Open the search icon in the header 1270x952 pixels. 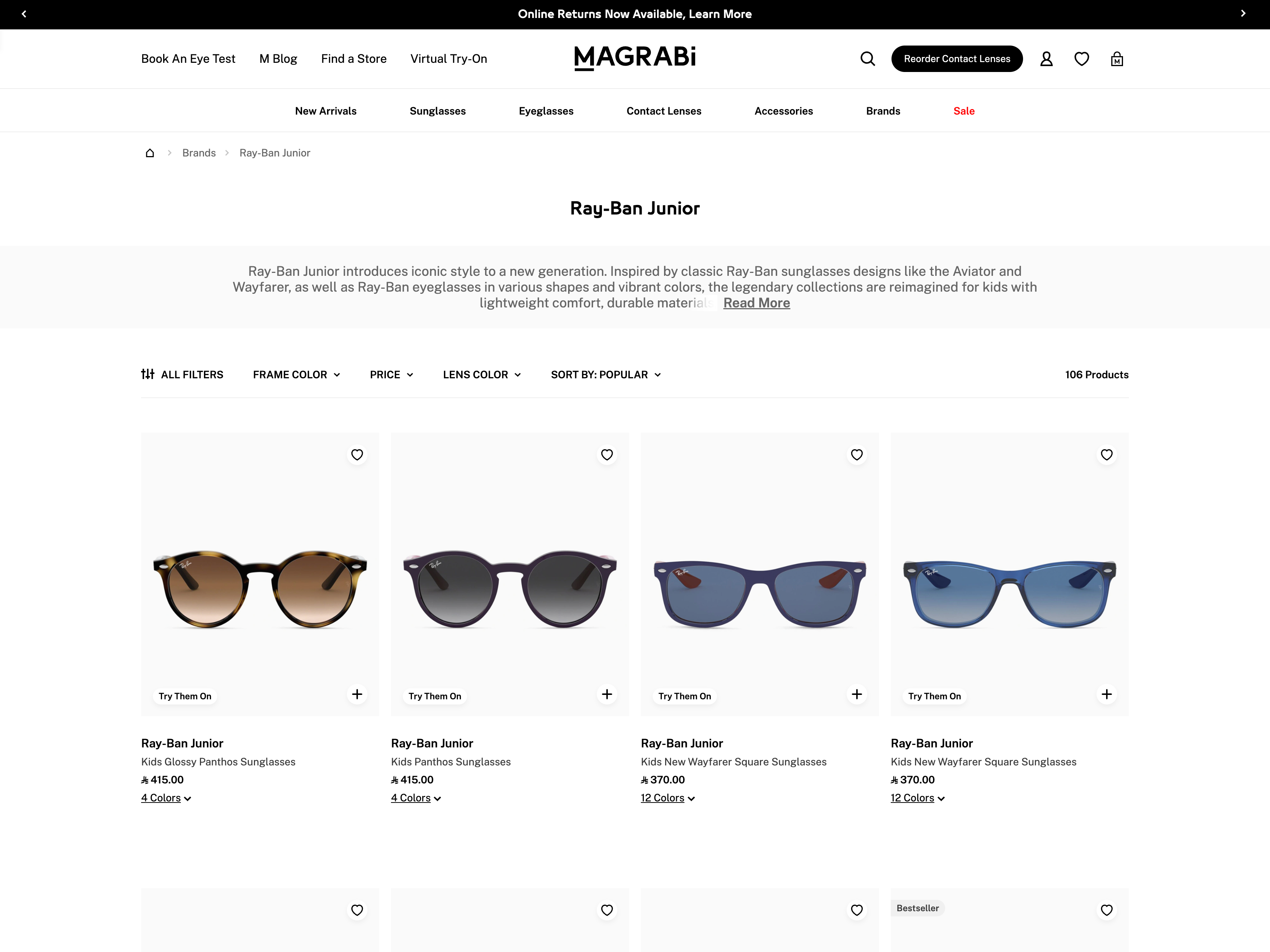pos(868,58)
